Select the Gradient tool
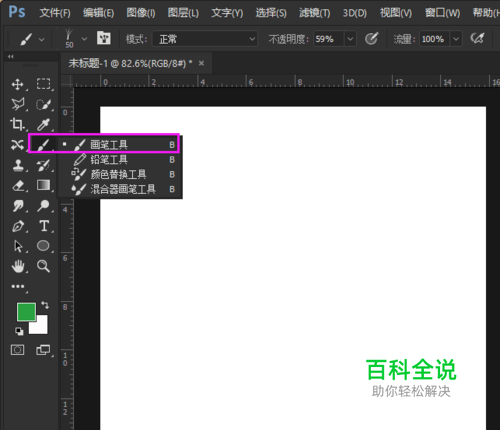The image size is (500, 430). coord(43,185)
